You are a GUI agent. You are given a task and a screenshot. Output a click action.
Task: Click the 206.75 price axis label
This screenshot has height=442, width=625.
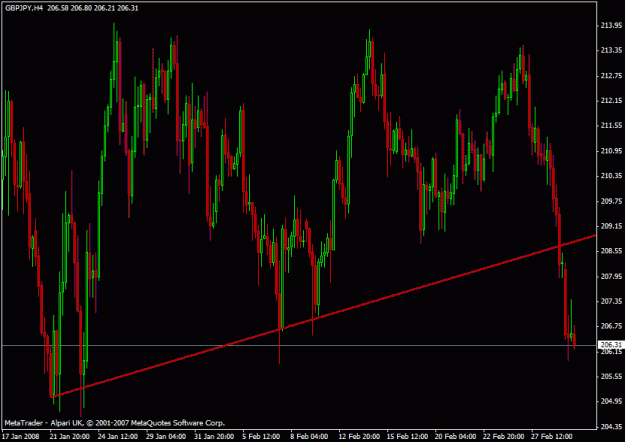pyautogui.click(x=611, y=326)
